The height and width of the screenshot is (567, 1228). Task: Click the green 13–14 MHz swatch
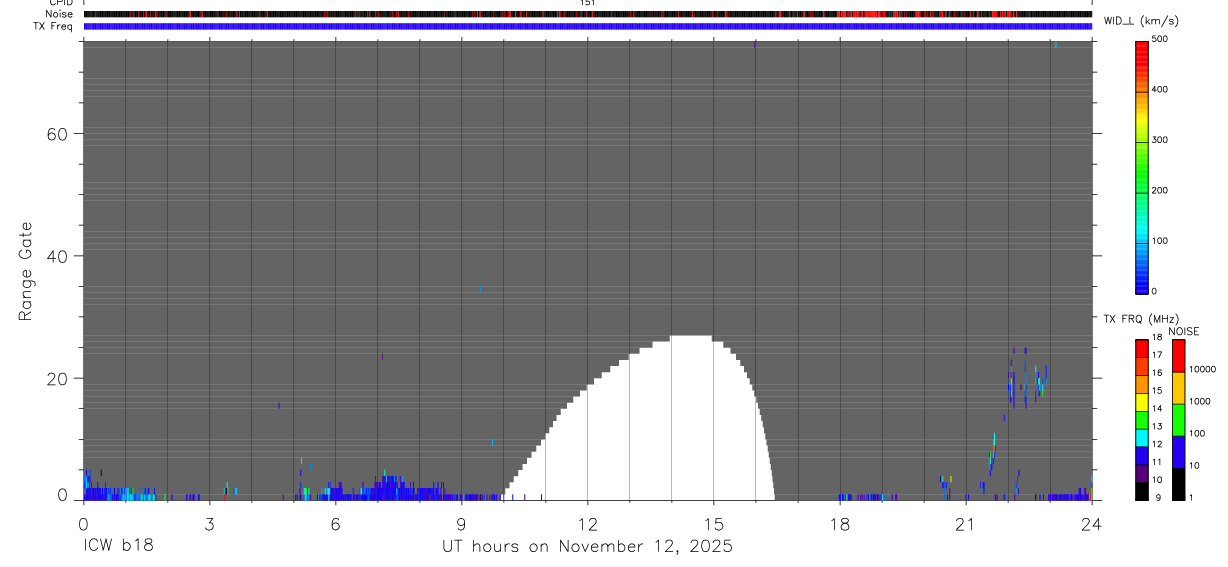1142,420
